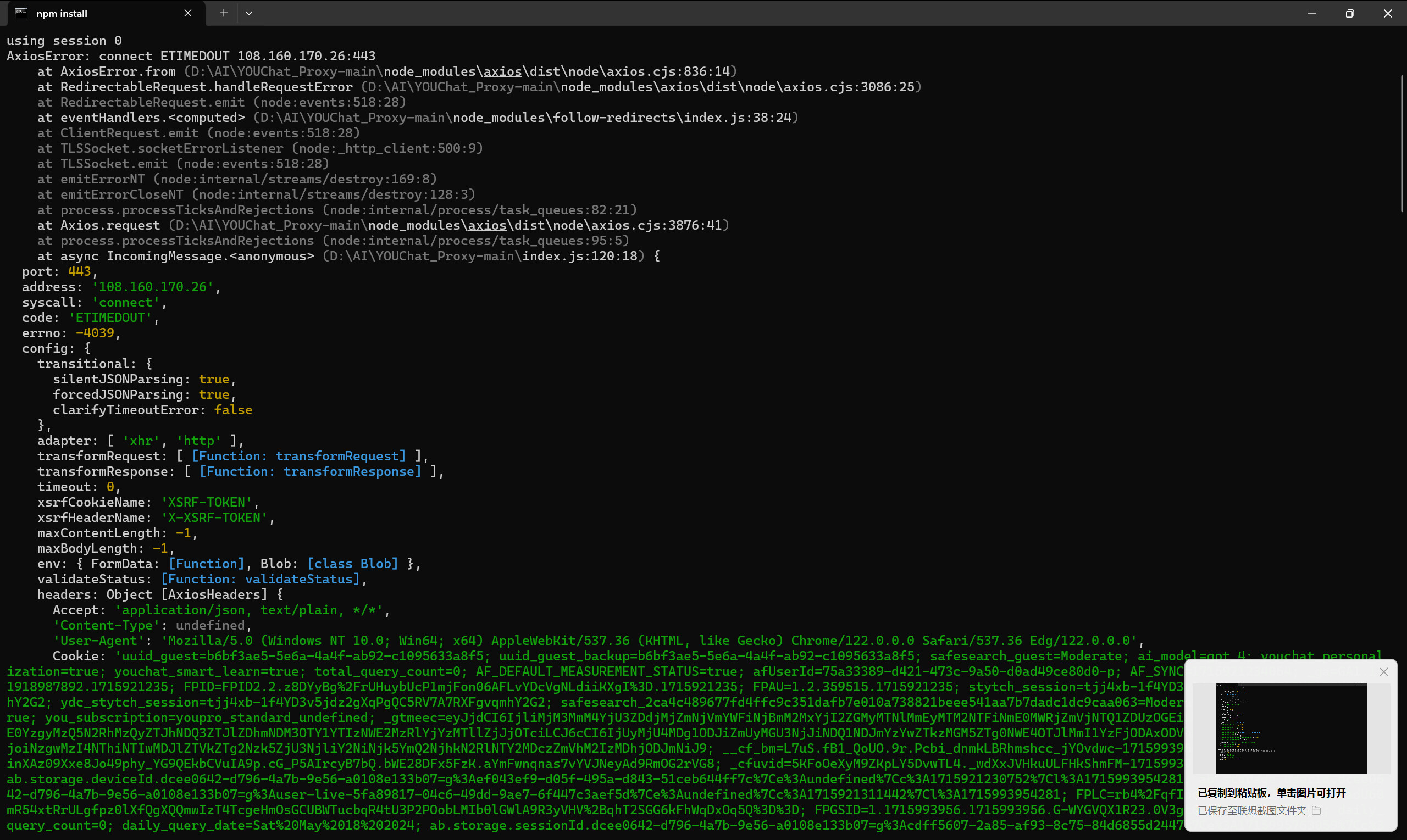Click the axios link in handleRequestError line
The image size is (1407, 840).
pos(679,87)
